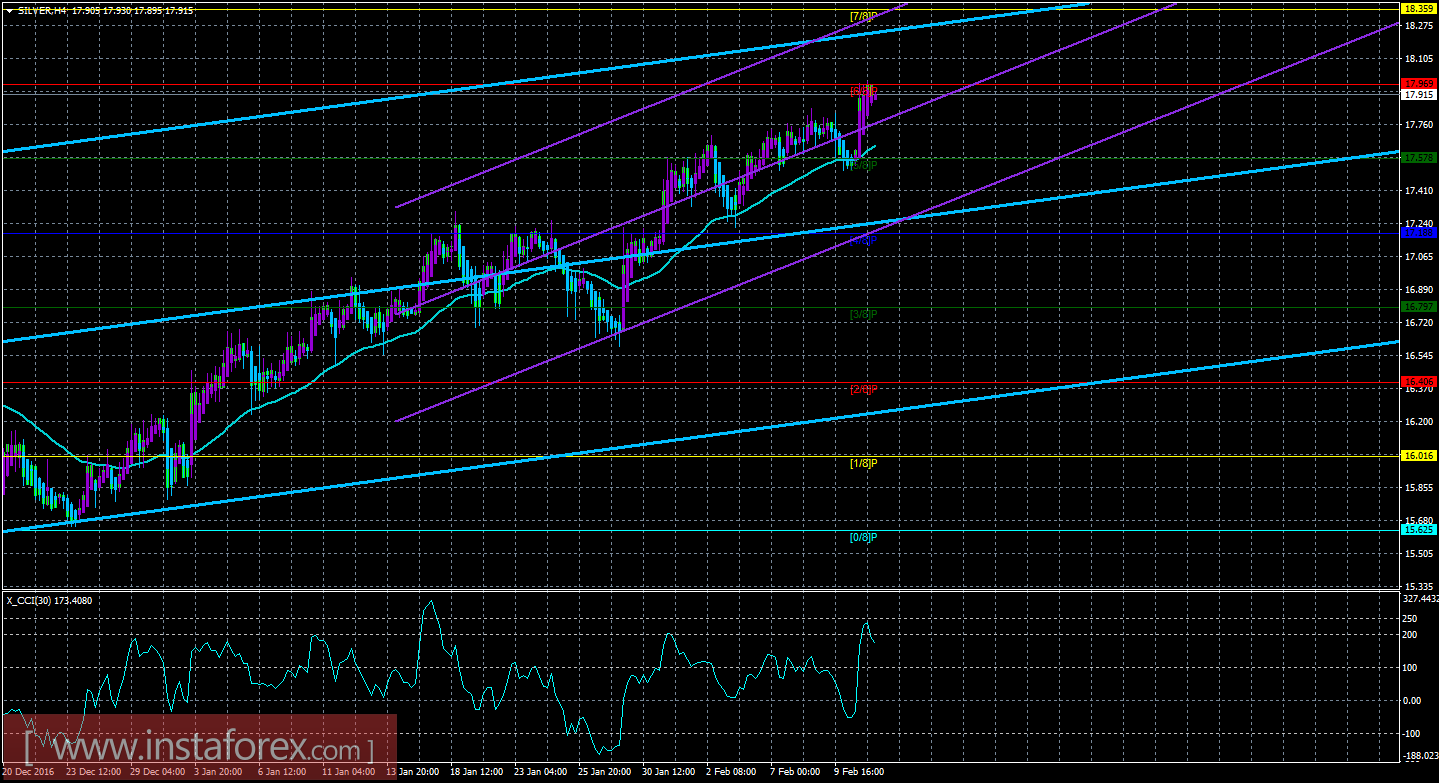Click the 16.200 price axis value
This screenshot has width=1439, height=783.
coord(1419,421)
